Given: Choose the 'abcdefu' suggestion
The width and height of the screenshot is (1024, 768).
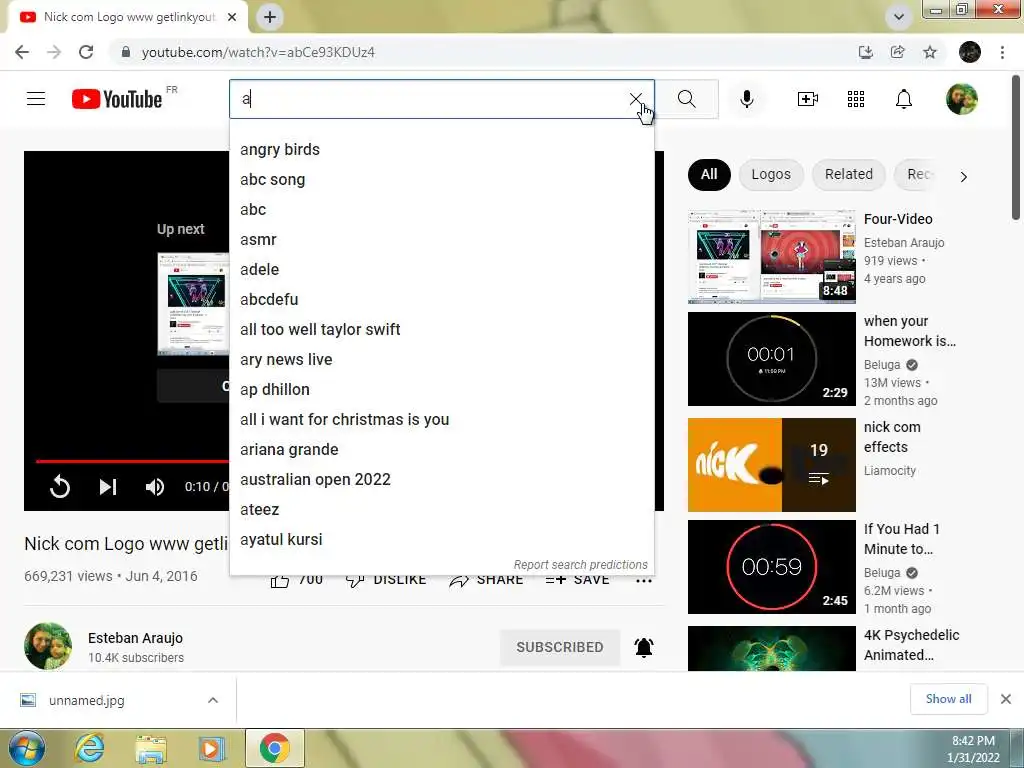Looking at the screenshot, I should coord(441,300).
